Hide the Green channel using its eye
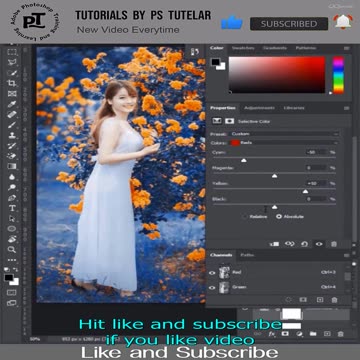 tap(212, 288)
